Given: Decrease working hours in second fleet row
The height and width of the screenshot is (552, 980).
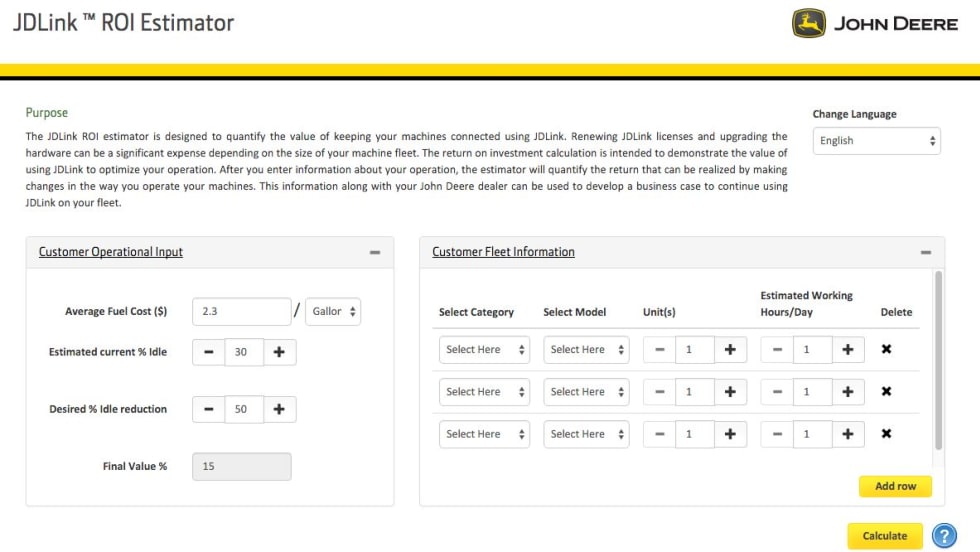Looking at the screenshot, I should coord(777,392).
